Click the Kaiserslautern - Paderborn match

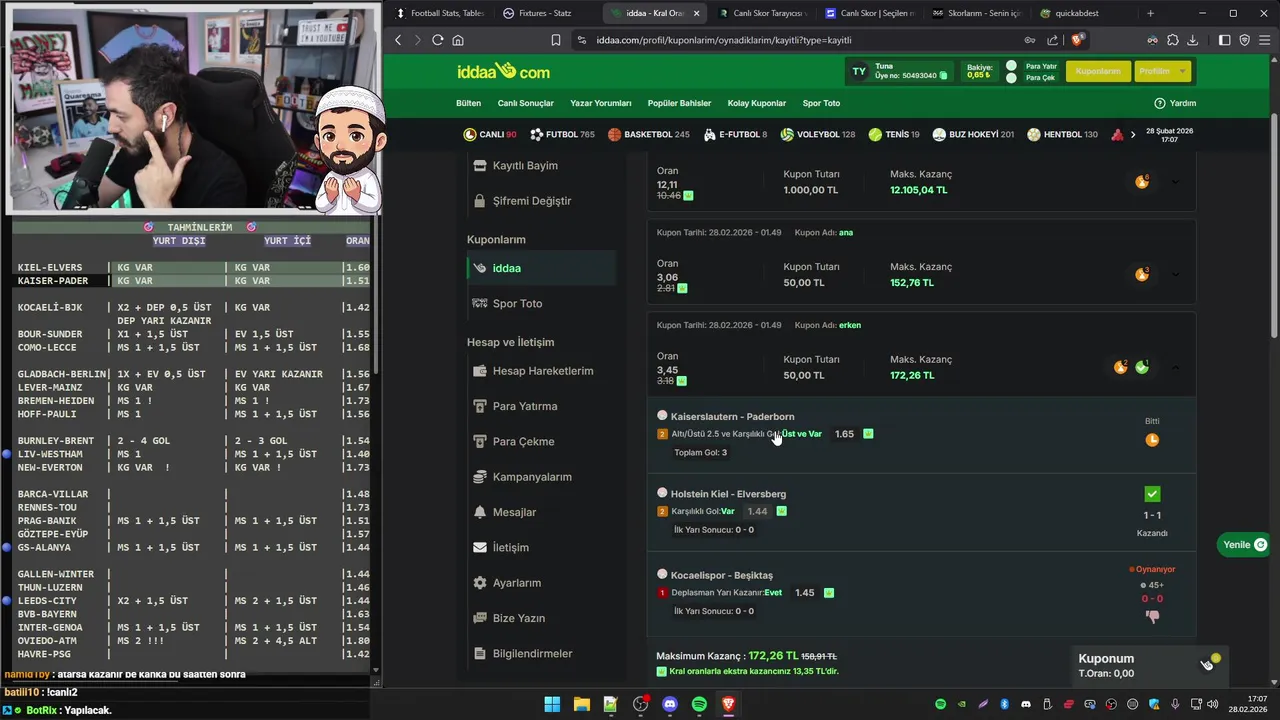coord(732,416)
